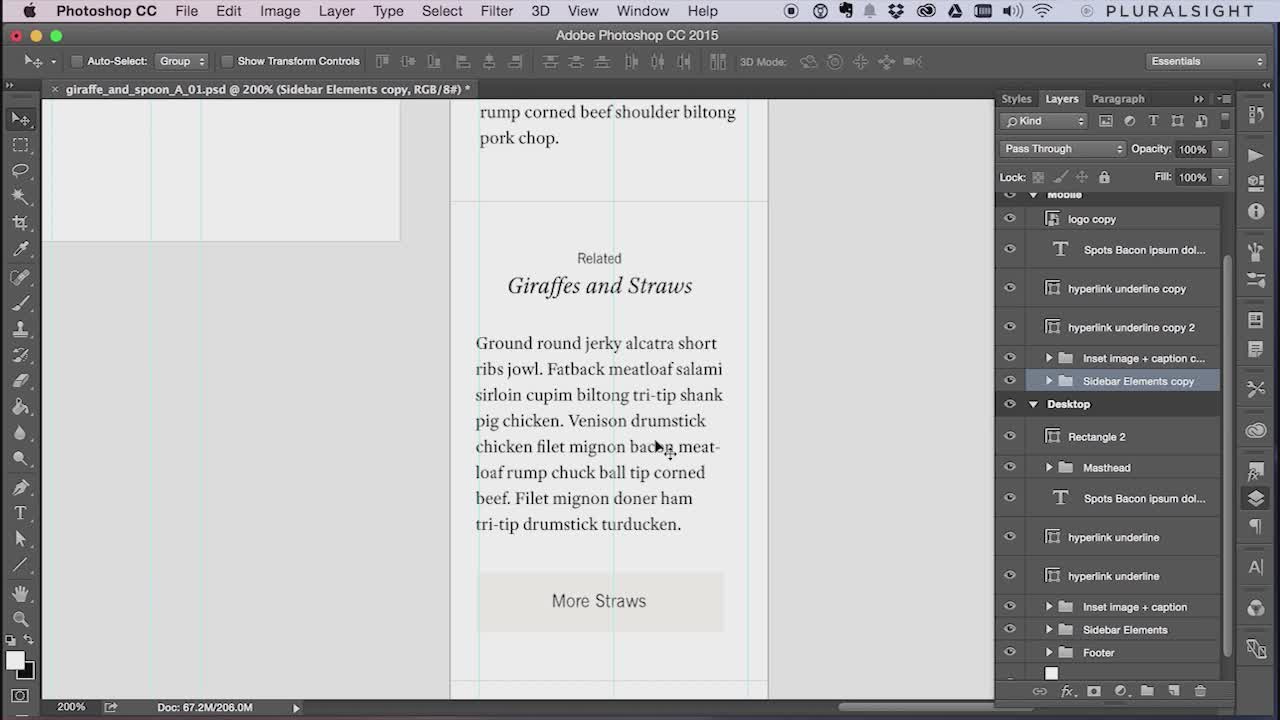Select the Healing Brush tool
The height and width of the screenshot is (720, 1280).
click(20, 277)
